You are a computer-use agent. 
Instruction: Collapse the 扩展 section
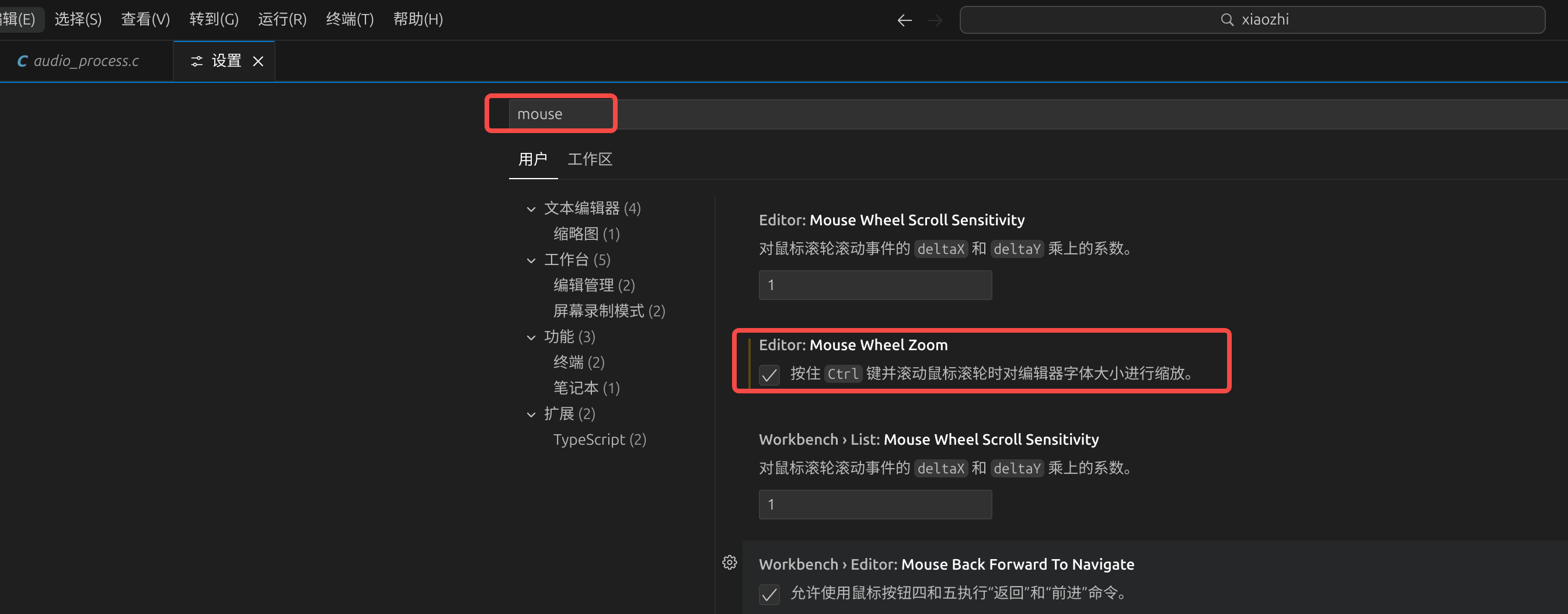(x=531, y=414)
